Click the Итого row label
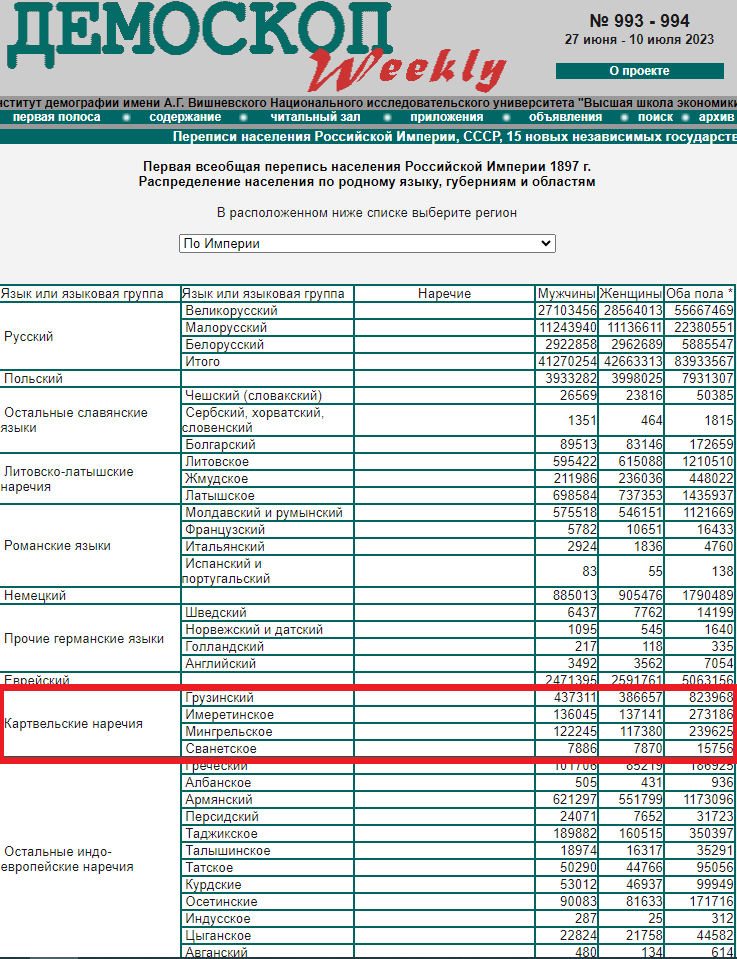Screen dimensions: 737x959 point(202,362)
